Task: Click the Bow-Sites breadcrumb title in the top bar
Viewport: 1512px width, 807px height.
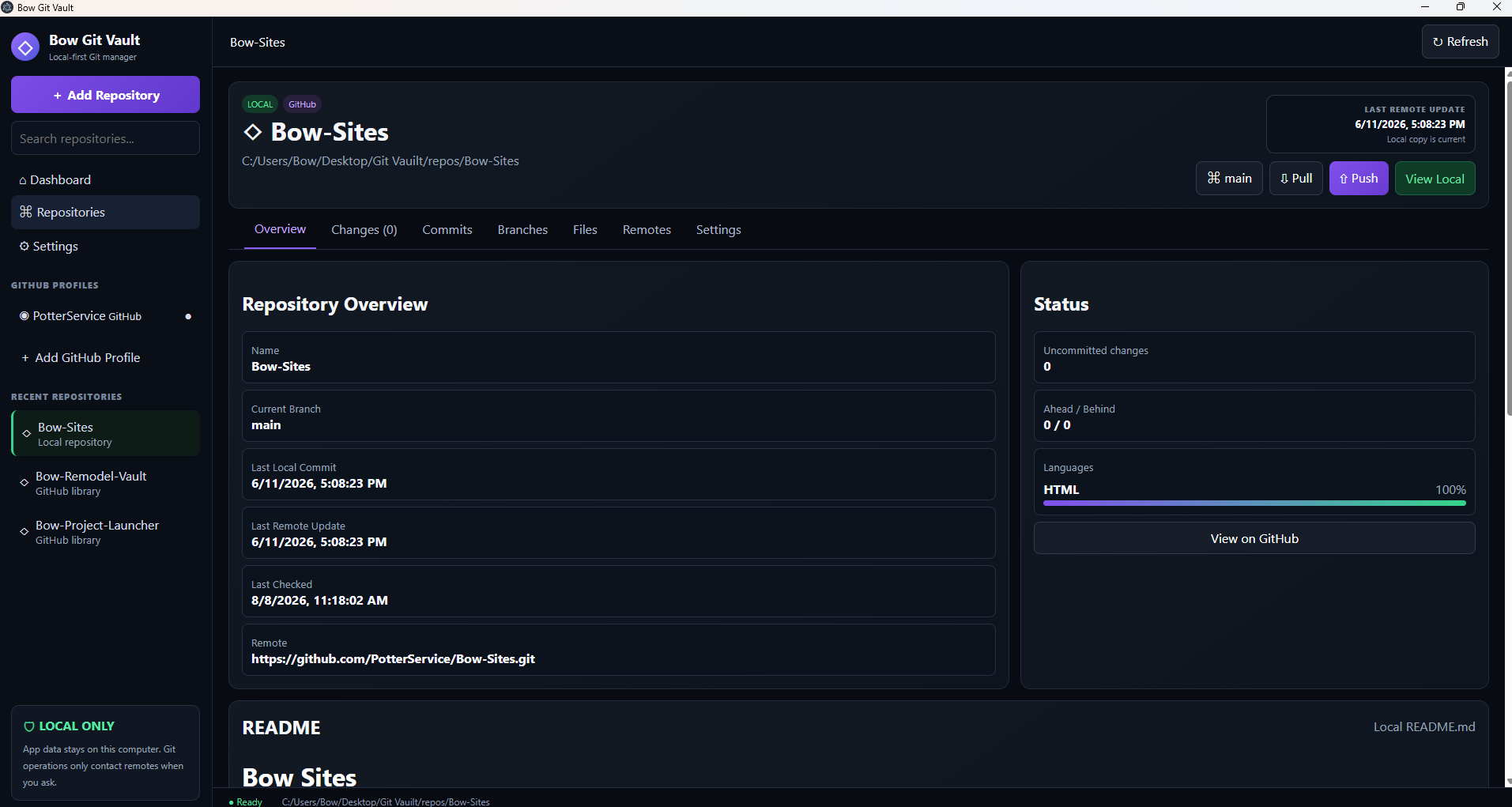Action: coord(258,43)
